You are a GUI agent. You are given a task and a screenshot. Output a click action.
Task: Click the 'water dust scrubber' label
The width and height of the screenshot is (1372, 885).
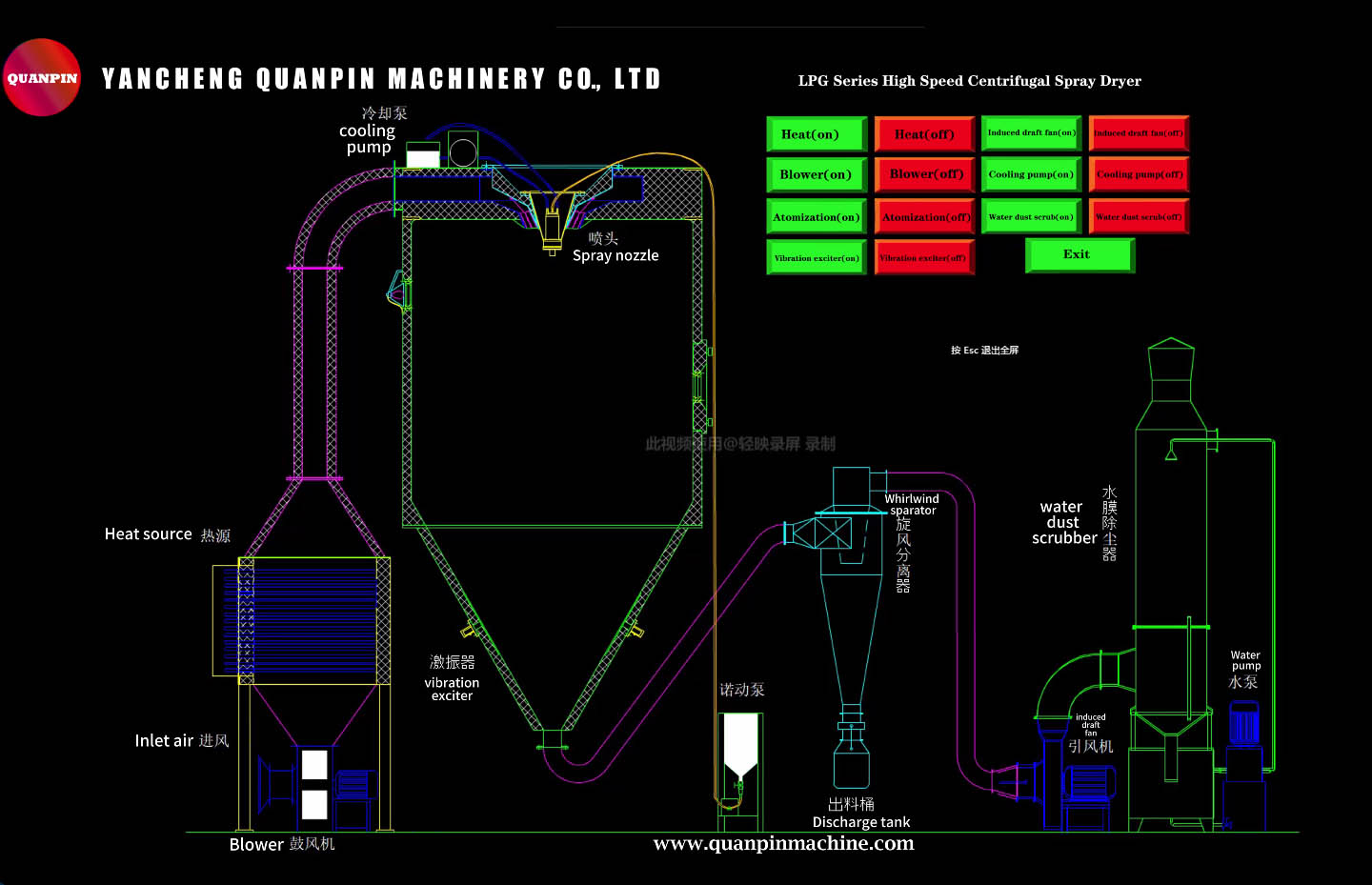point(1064,523)
